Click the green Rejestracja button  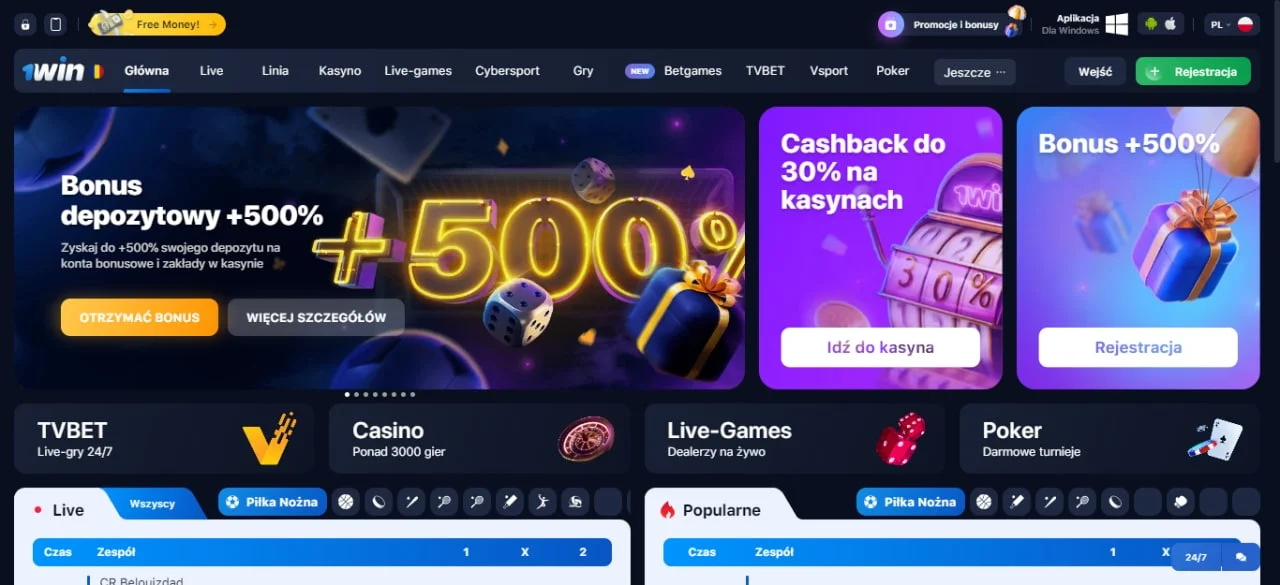click(x=1193, y=72)
